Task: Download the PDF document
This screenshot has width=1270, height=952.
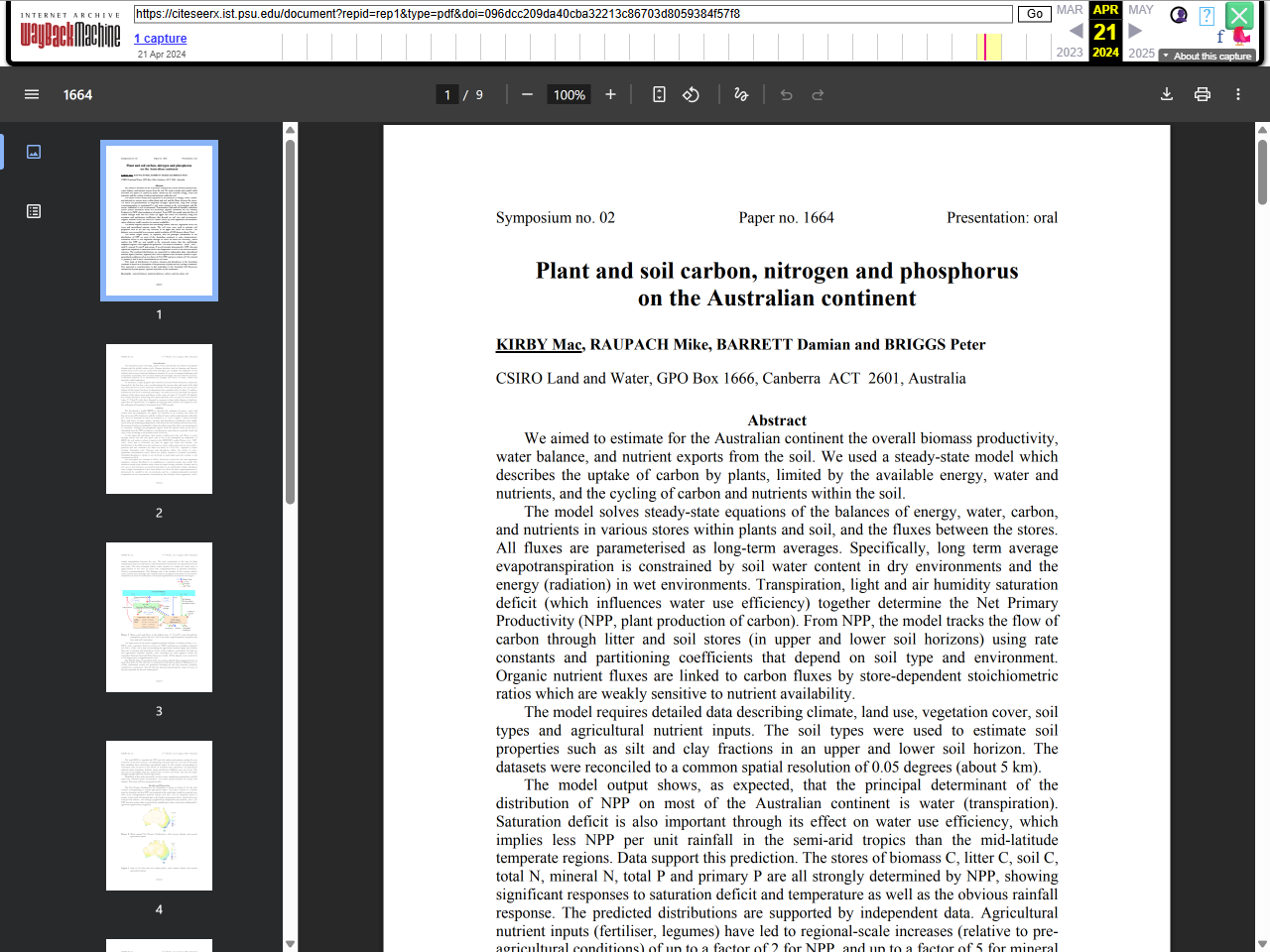Action: point(1167,94)
